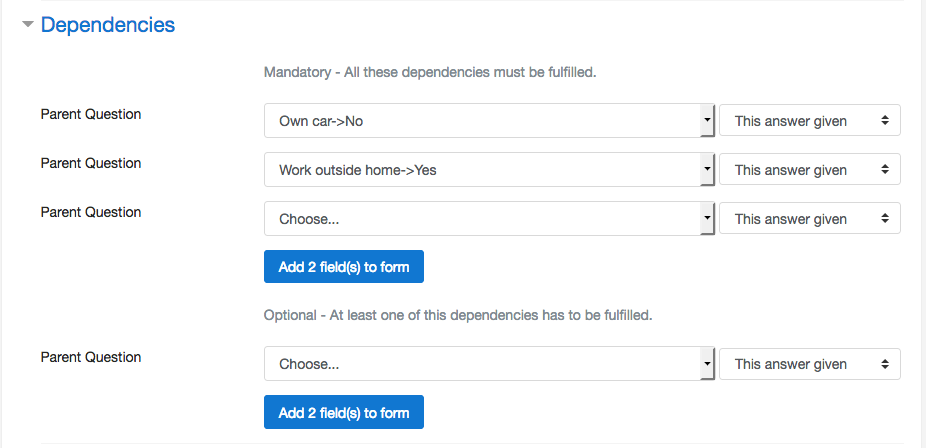Change 'This answer given' for Work outside home row
The width and height of the screenshot is (926, 448).
pos(810,170)
